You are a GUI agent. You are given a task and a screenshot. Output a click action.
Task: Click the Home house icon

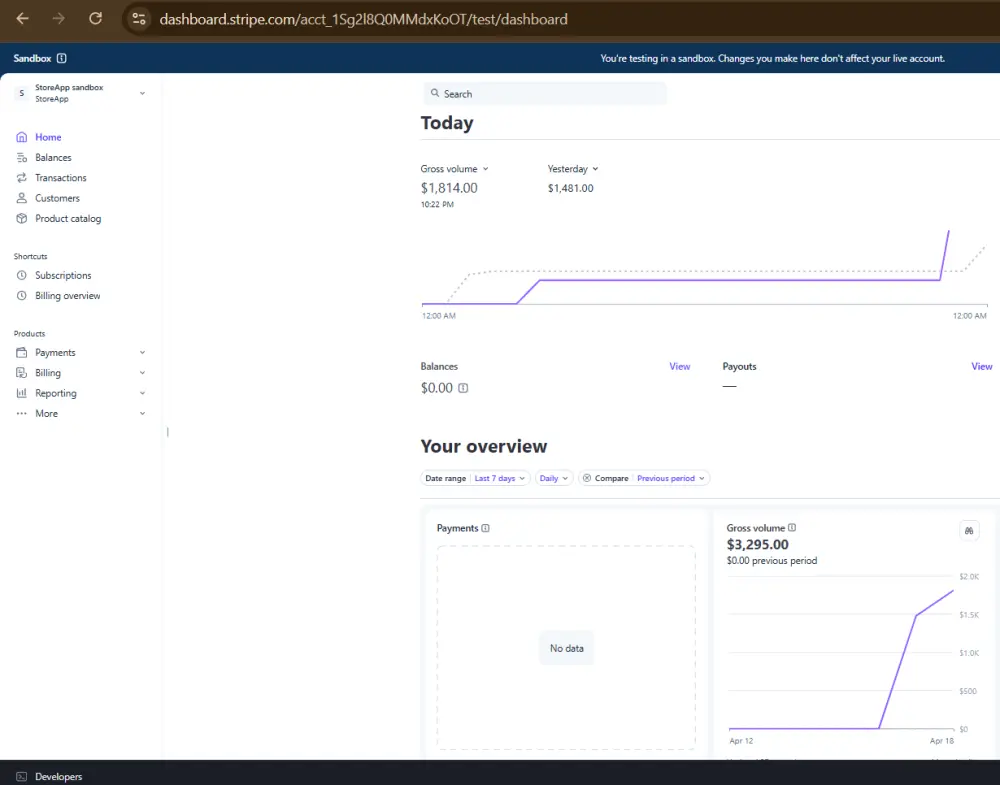click(22, 137)
